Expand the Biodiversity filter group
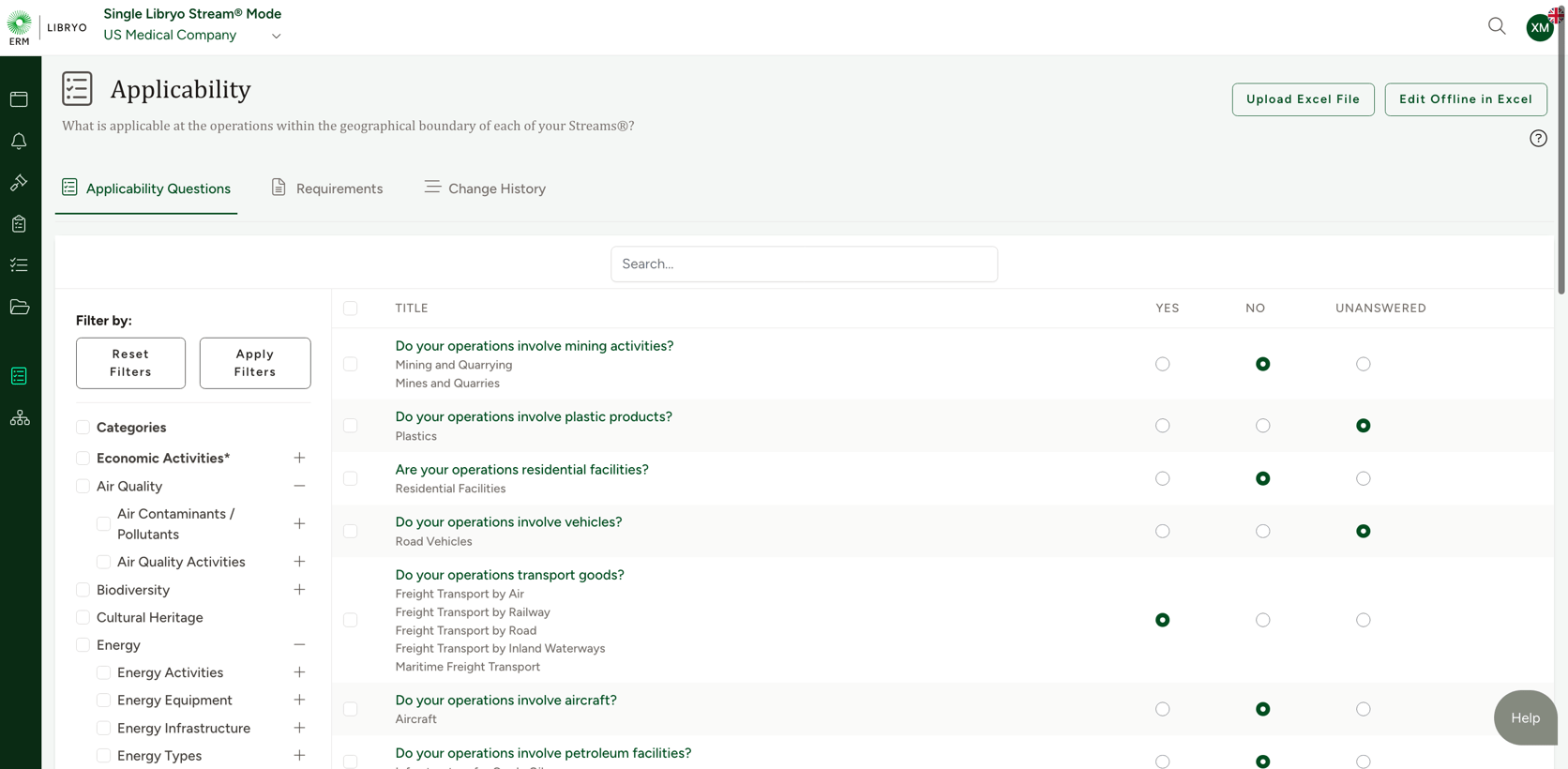 coord(299,590)
